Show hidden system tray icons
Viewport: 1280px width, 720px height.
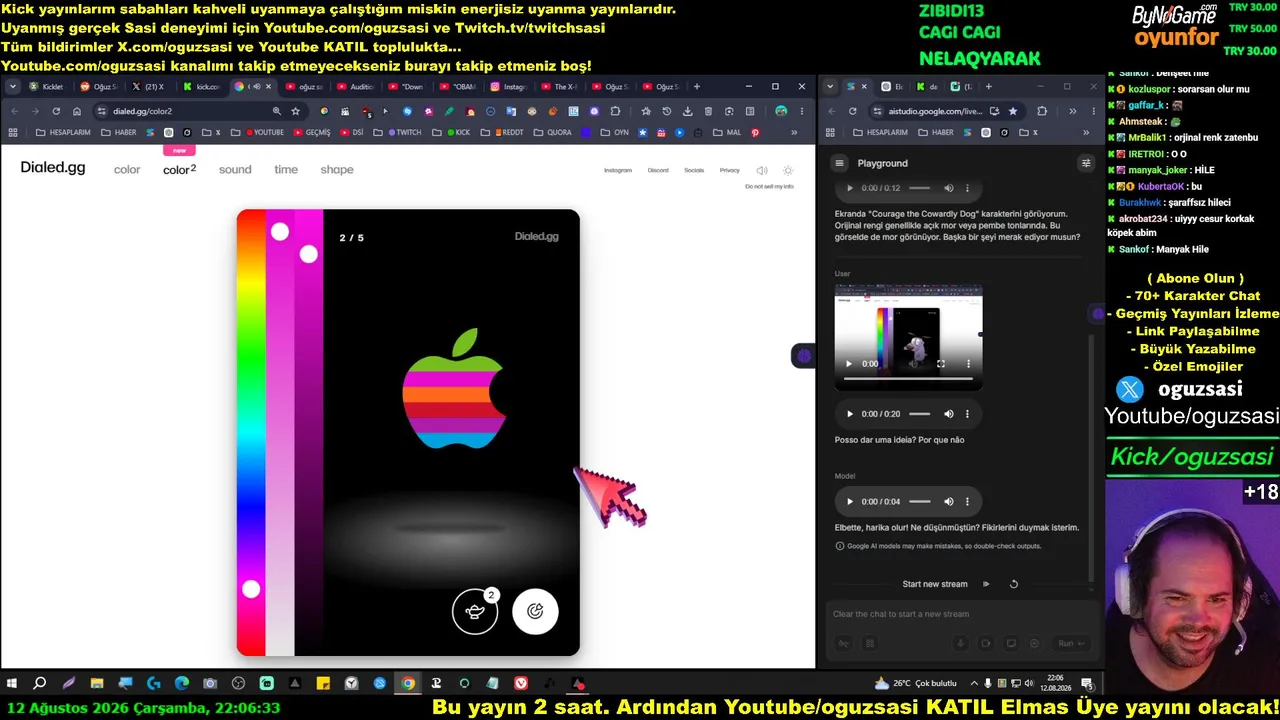pyautogui.click(x=974, y=684)
